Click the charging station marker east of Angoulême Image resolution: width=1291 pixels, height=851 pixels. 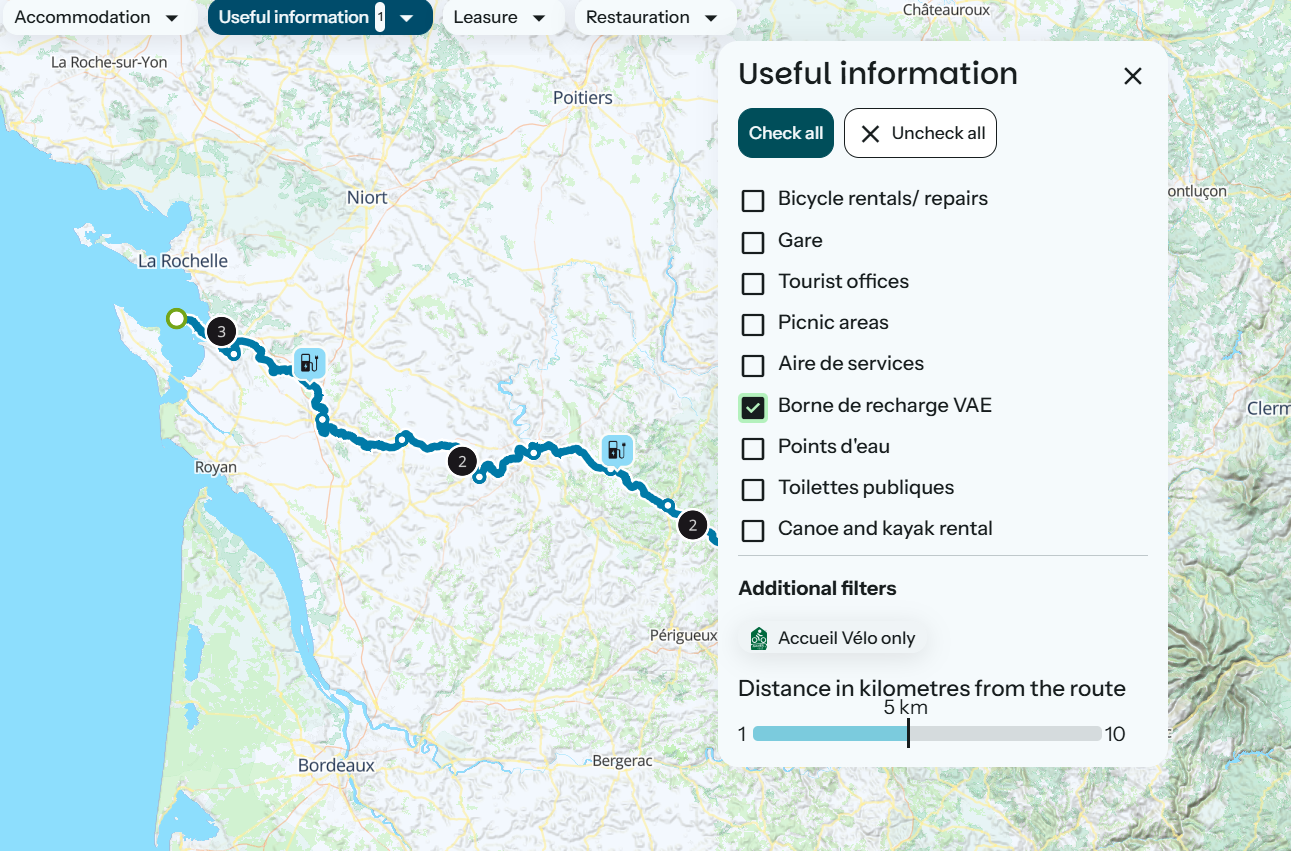pos(617,449)
